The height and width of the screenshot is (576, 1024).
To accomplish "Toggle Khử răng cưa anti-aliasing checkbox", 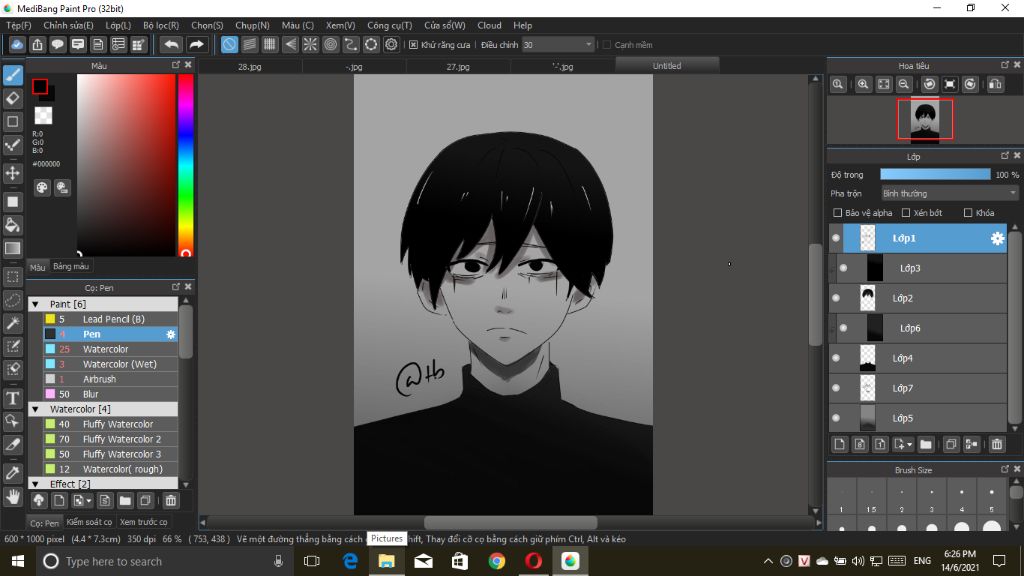I will coord(413,45).
